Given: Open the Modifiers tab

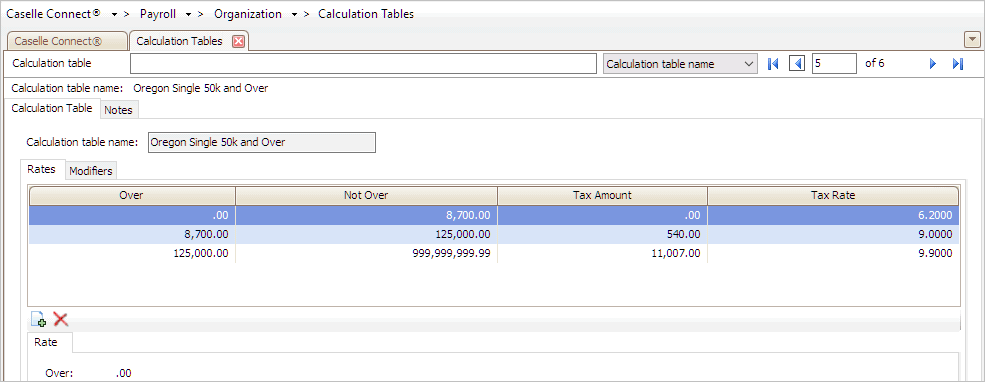Looking at the screenshot, I should click(x=90, y=171).
